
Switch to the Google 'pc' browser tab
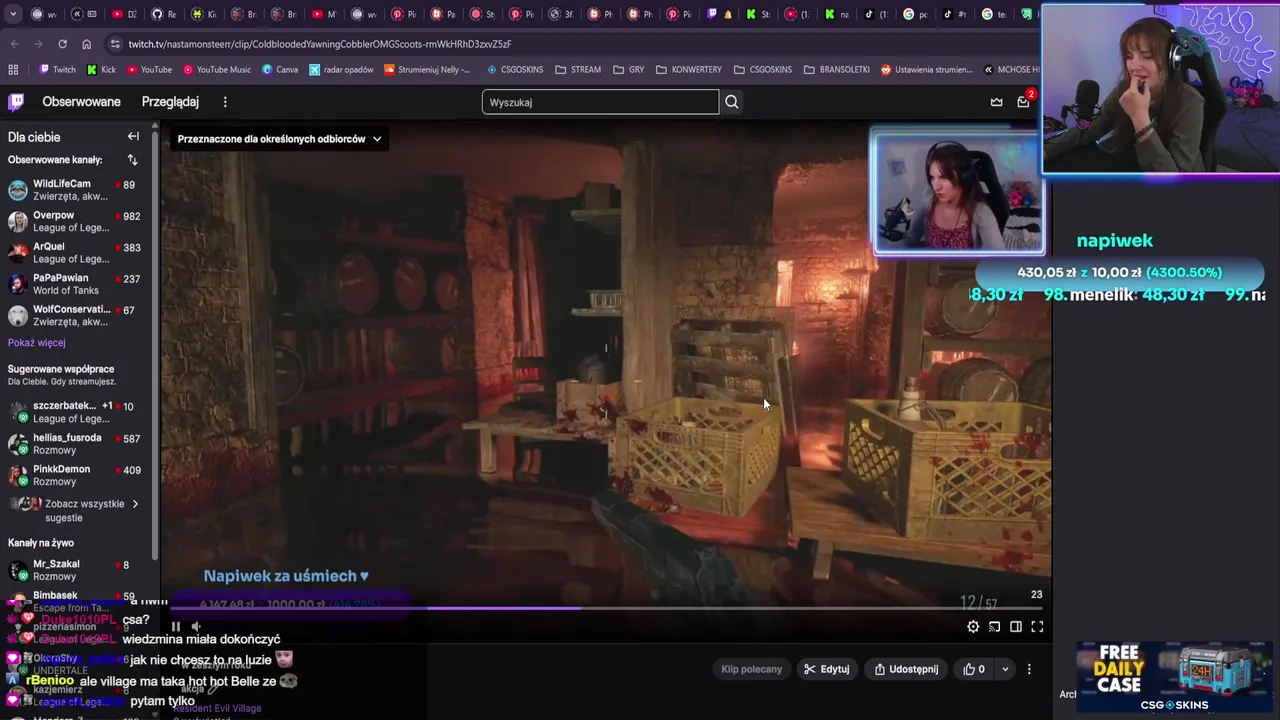(x=914, y=14)
